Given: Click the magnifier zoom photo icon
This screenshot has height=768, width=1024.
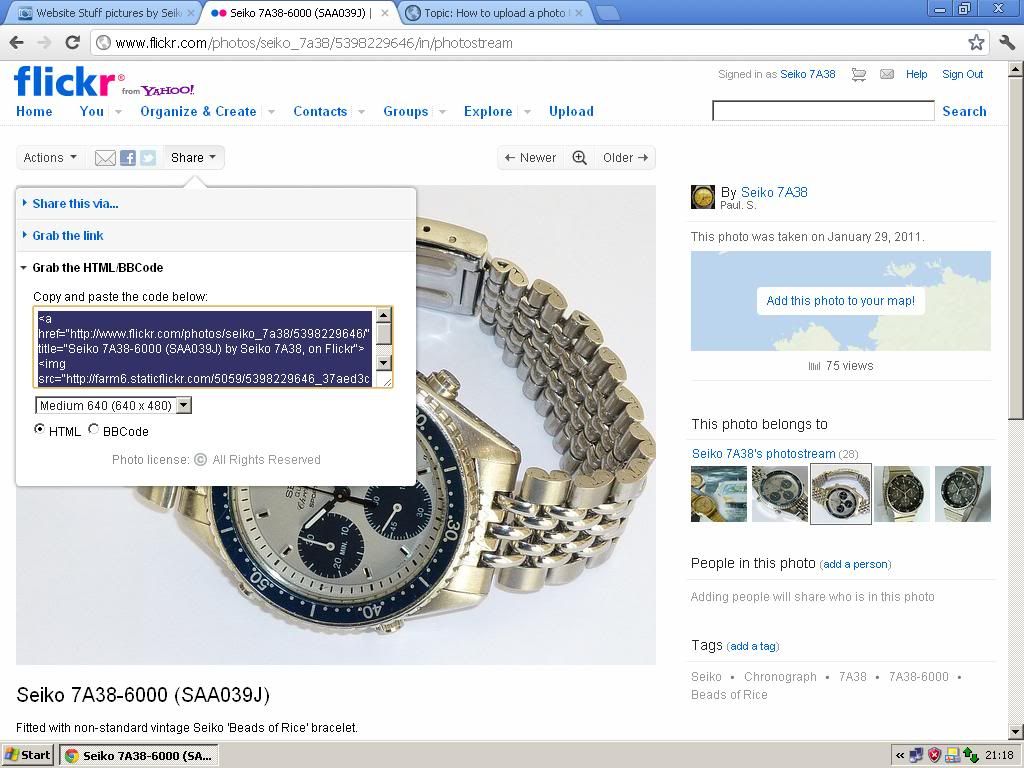Looking at the screenshot, I should pos(579,158).
